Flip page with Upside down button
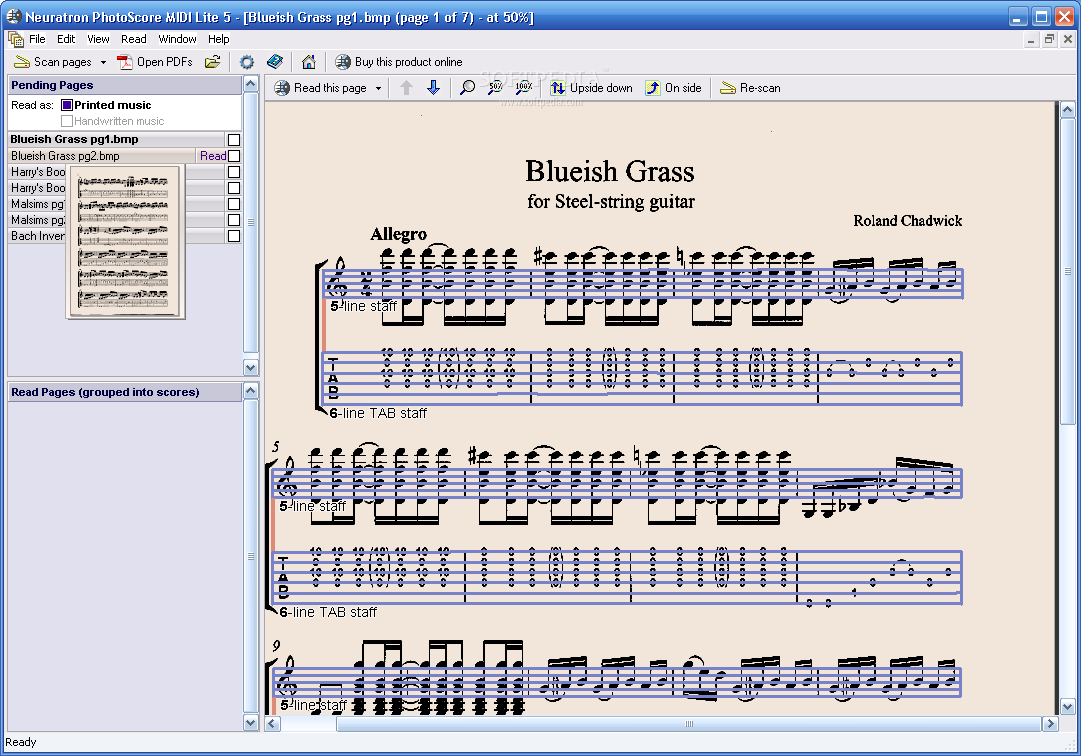The height and width of the screenshot is (756, 1081). click(x=592, y=88)
